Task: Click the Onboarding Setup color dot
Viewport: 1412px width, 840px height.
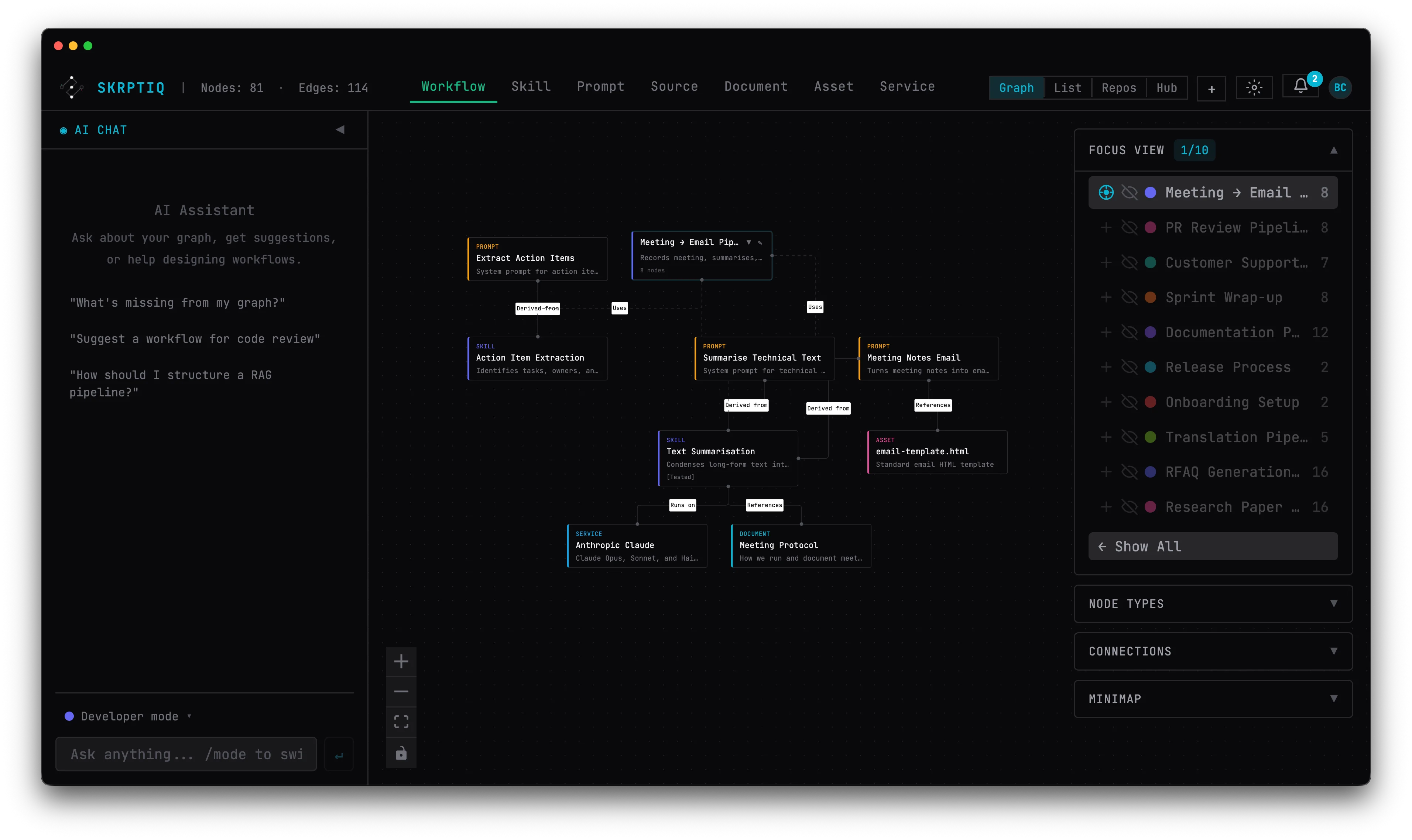Action: [1150, 402]
